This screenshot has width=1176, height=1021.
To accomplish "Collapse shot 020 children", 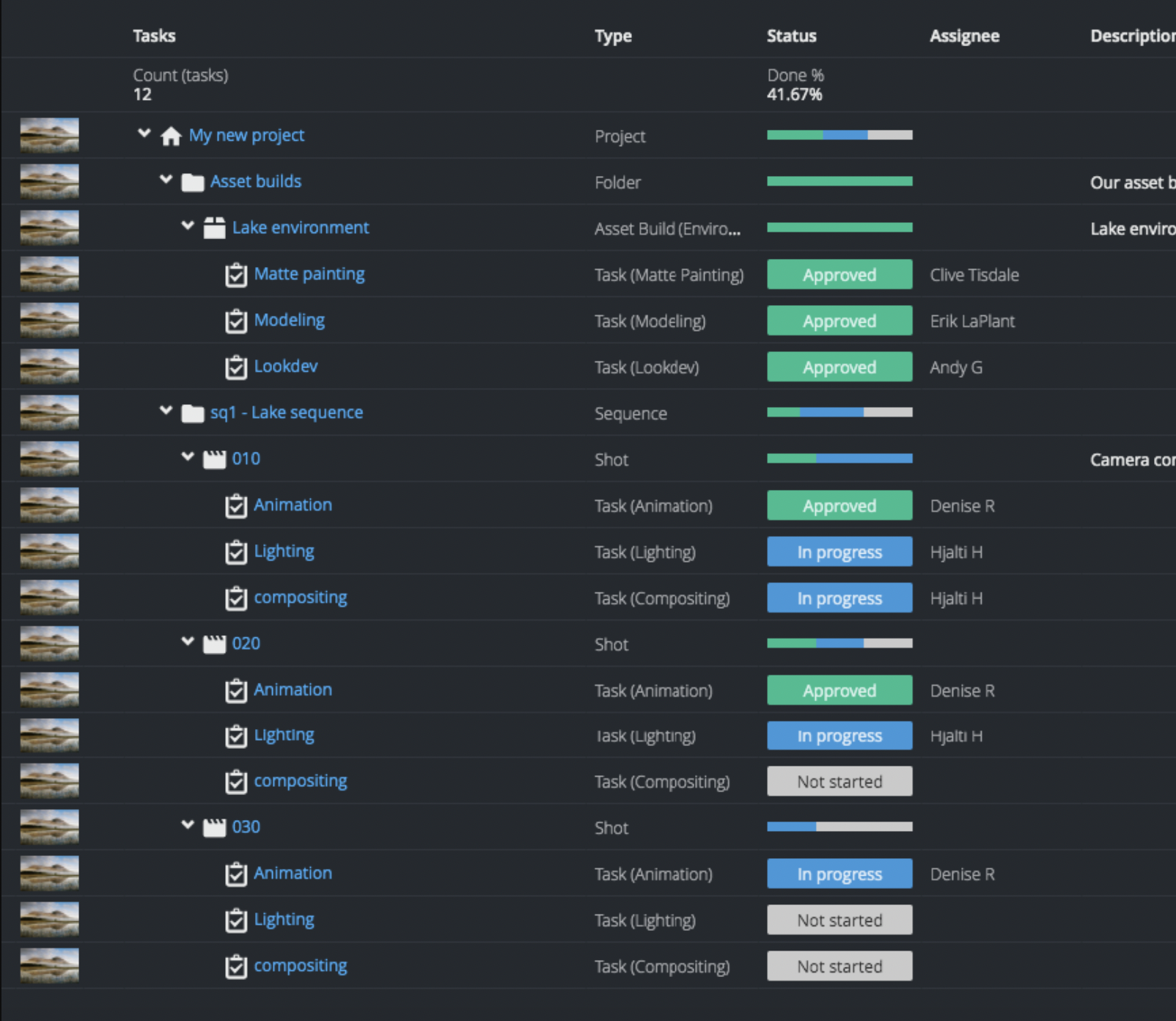I will 188,642.
